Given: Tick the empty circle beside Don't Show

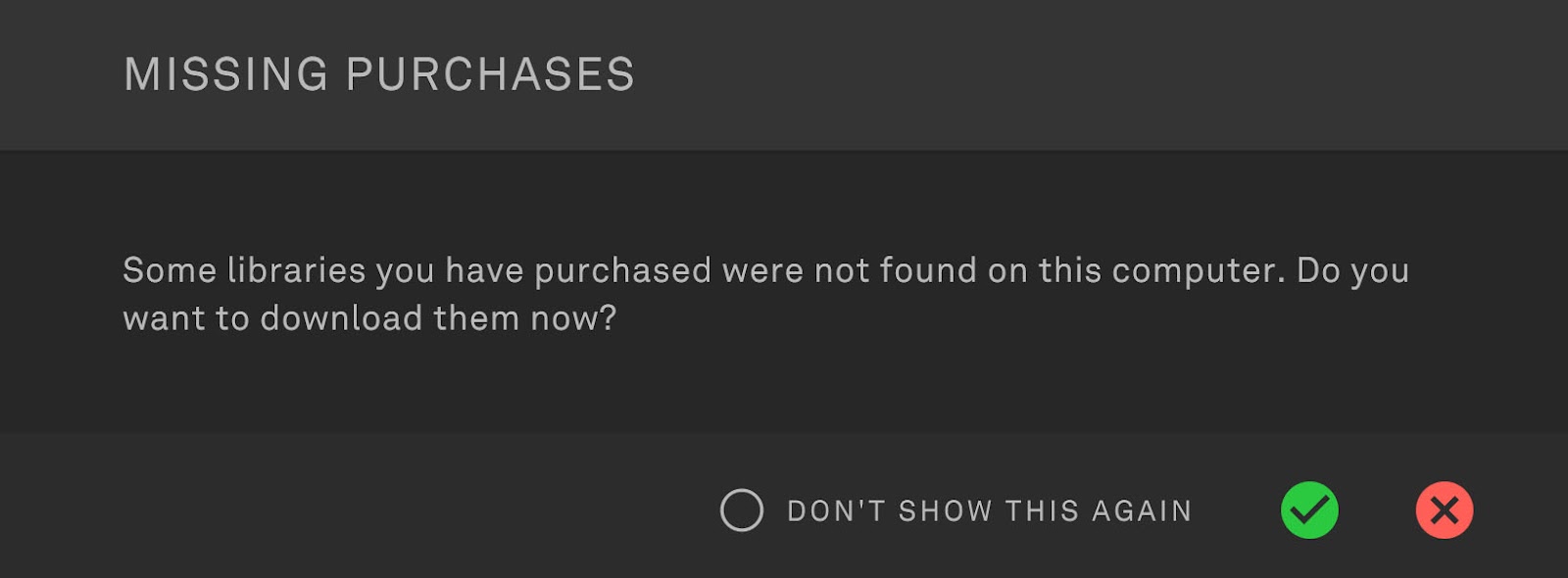Looking at the screenshot, I should pos(742,510).
